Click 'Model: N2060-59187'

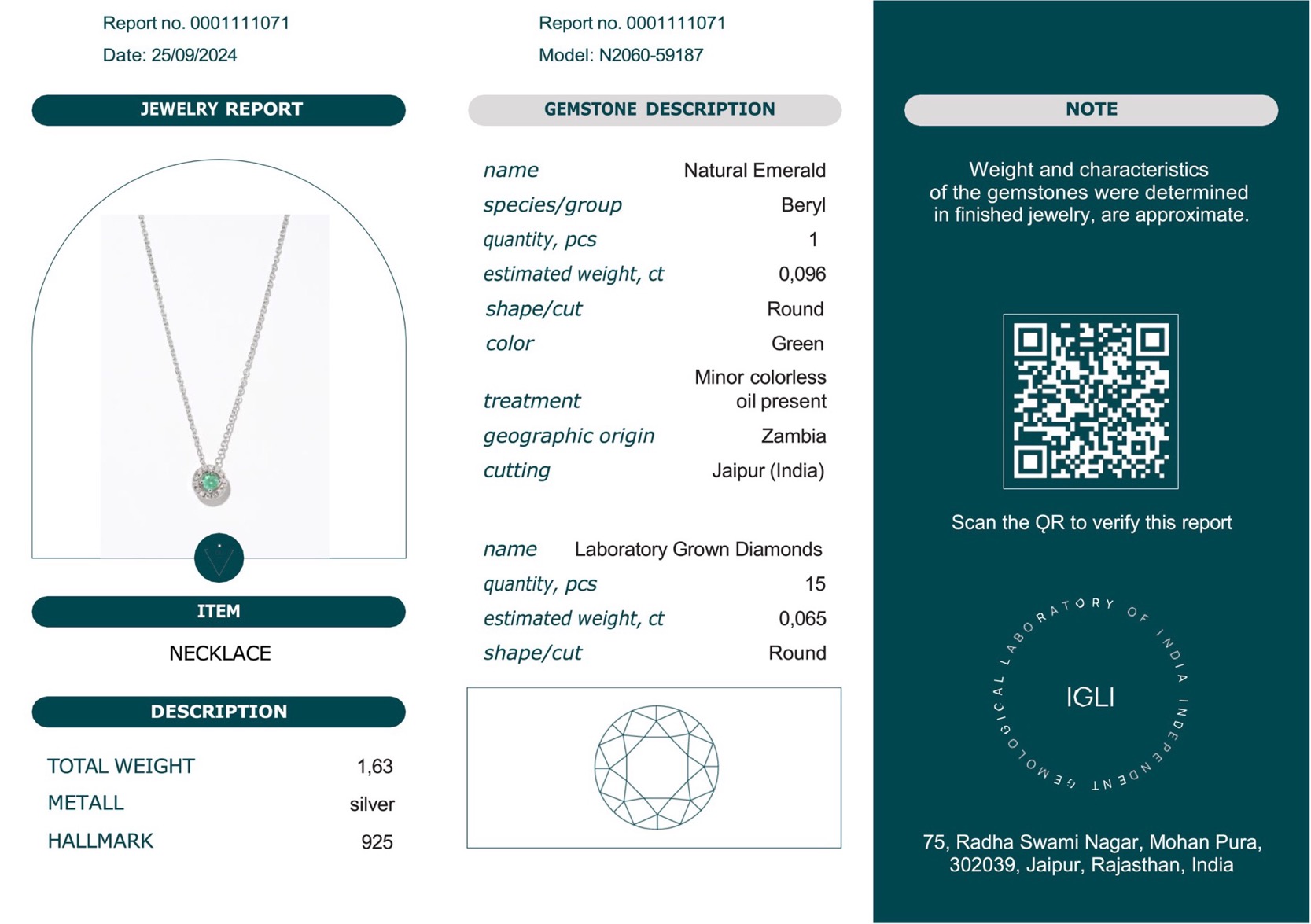621,55
